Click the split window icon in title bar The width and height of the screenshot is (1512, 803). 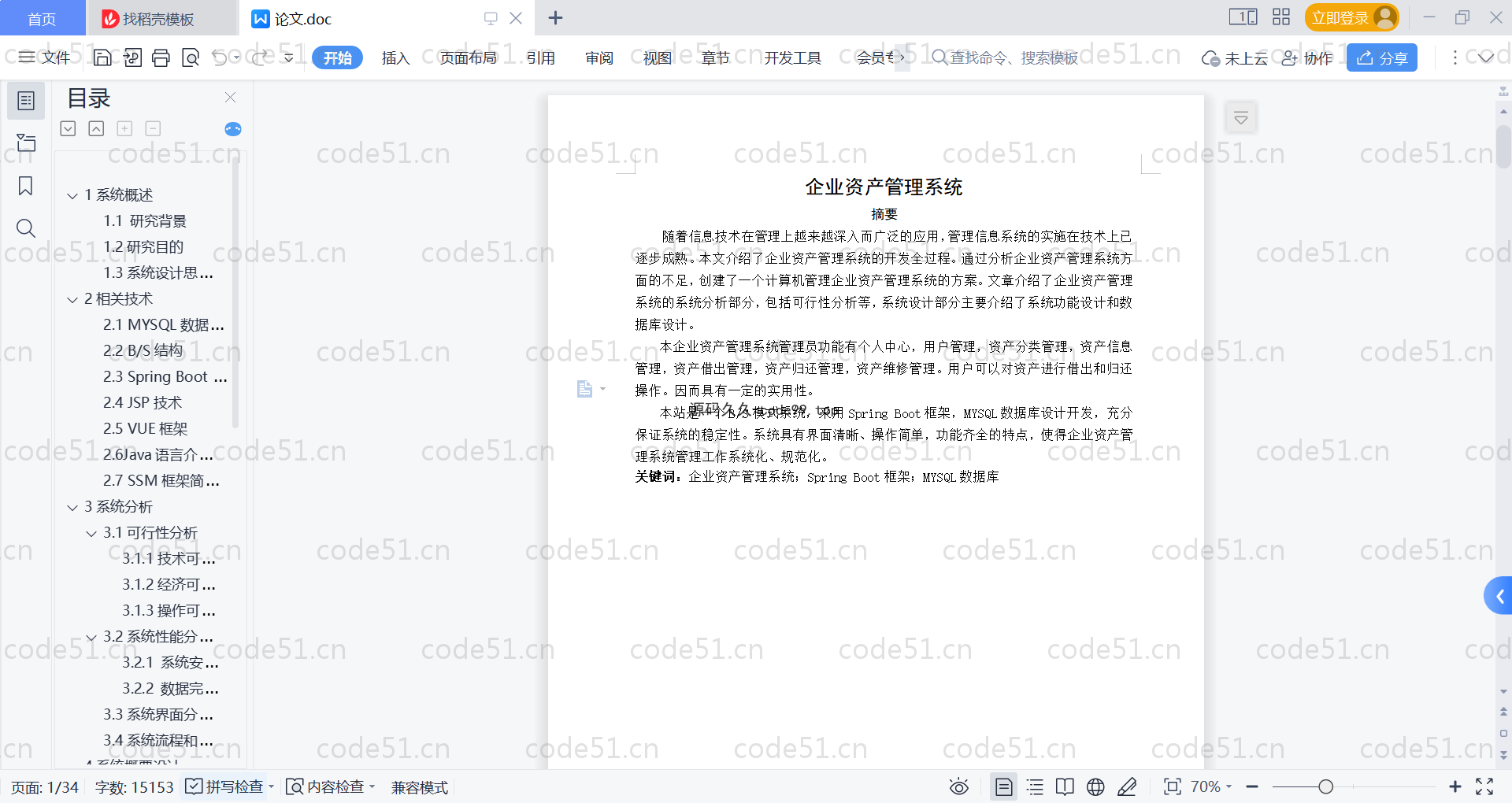[x=1243, y=17]
